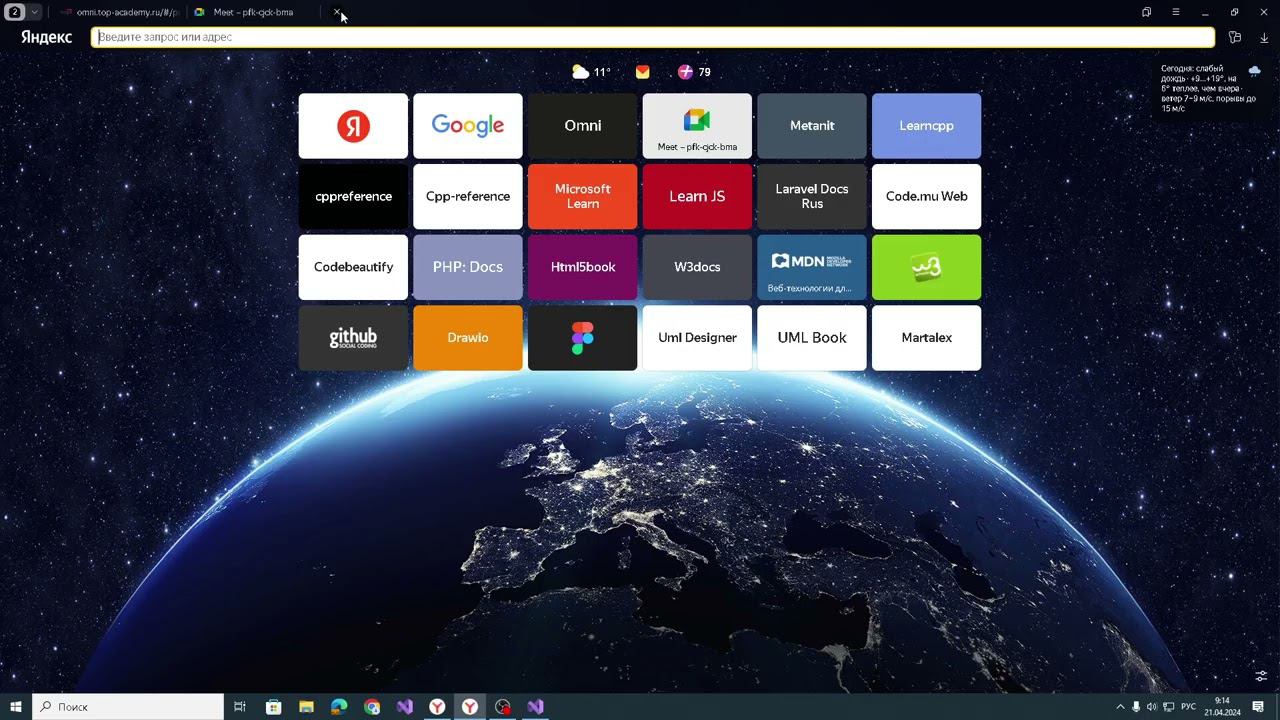
Task: Open the Code.mu Web tile
Action: (x=926, y=197)
